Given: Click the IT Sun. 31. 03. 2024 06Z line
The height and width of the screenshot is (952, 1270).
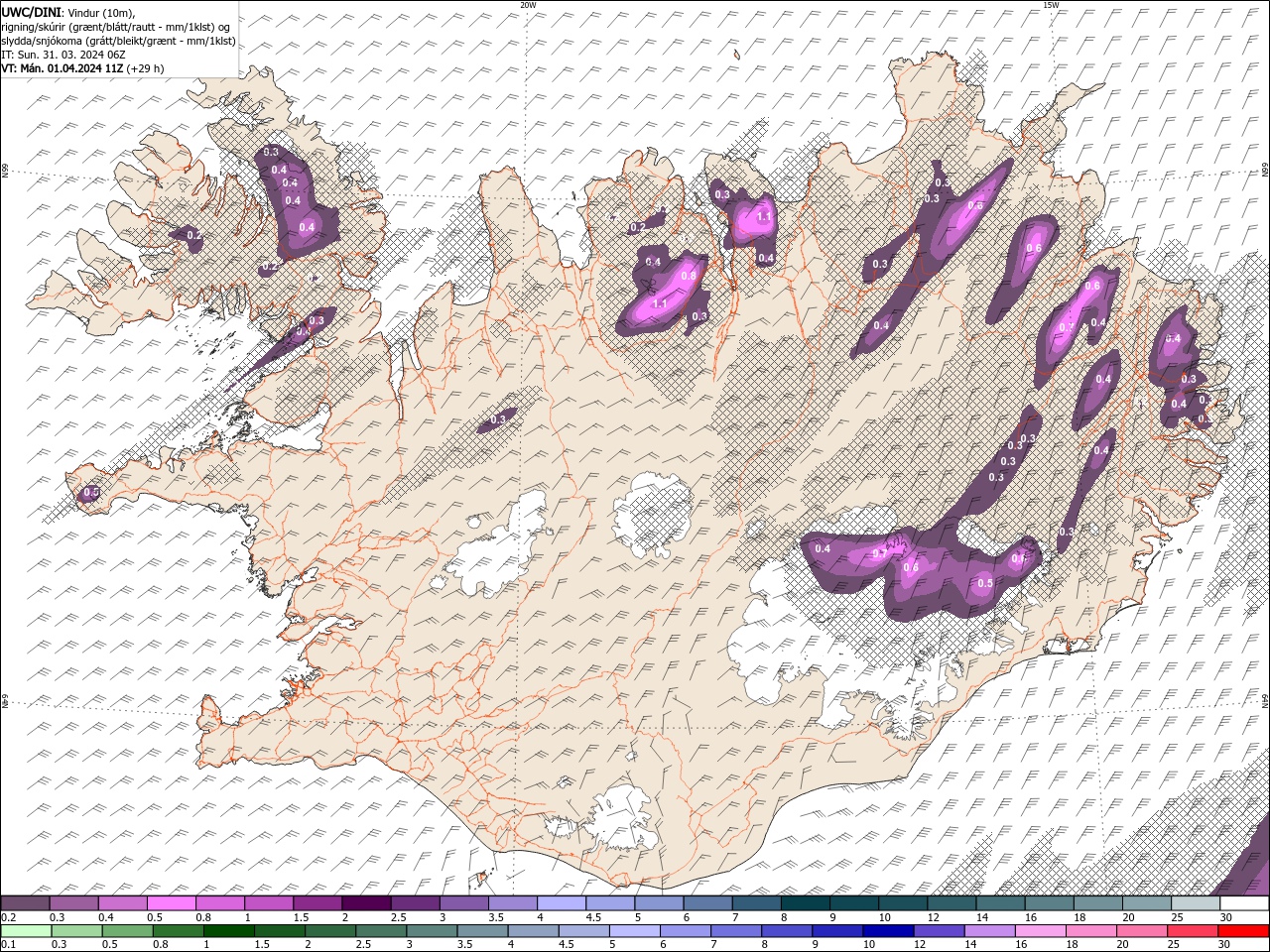Looking at the screenshot, I should (63, 55).
